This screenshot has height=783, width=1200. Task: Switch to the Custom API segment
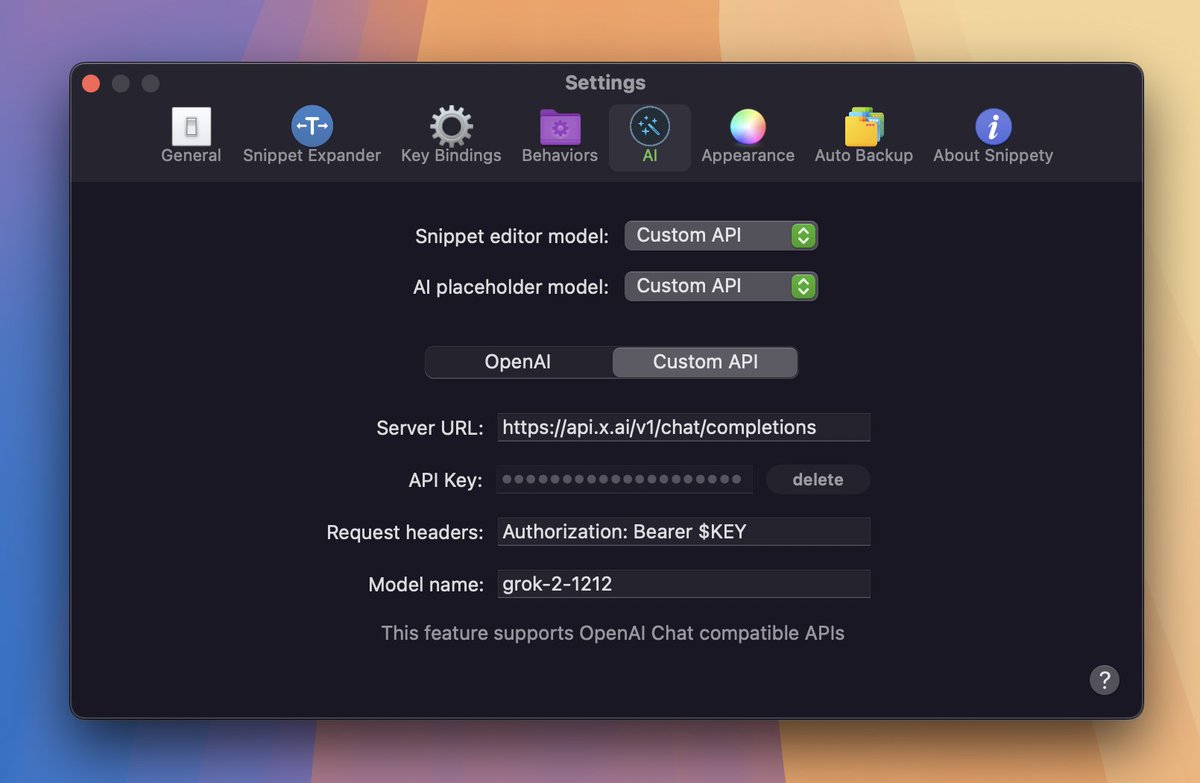point(705,362)
